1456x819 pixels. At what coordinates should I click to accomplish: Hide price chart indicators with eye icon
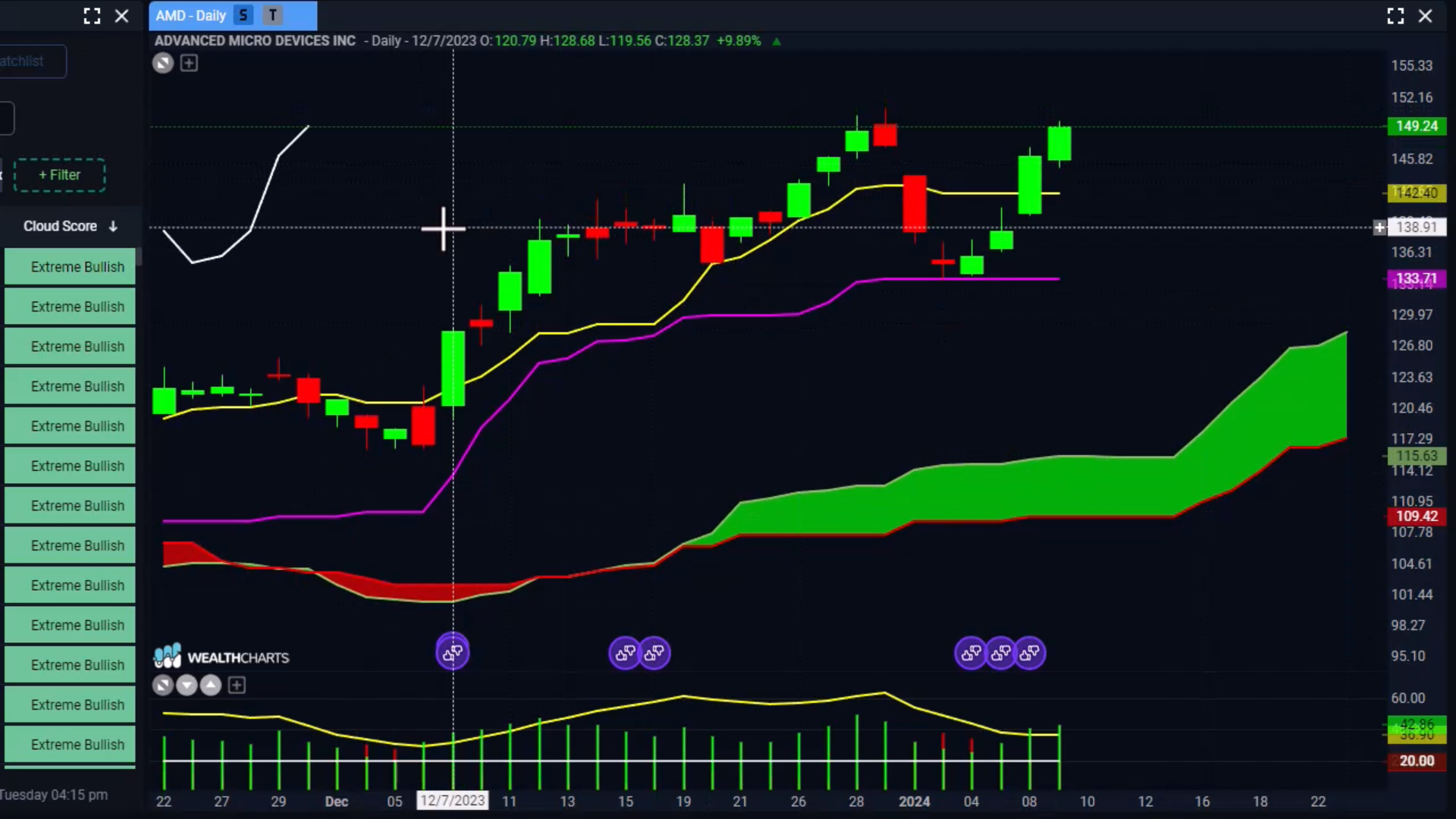pyautogui.click(x=163, y=63)
